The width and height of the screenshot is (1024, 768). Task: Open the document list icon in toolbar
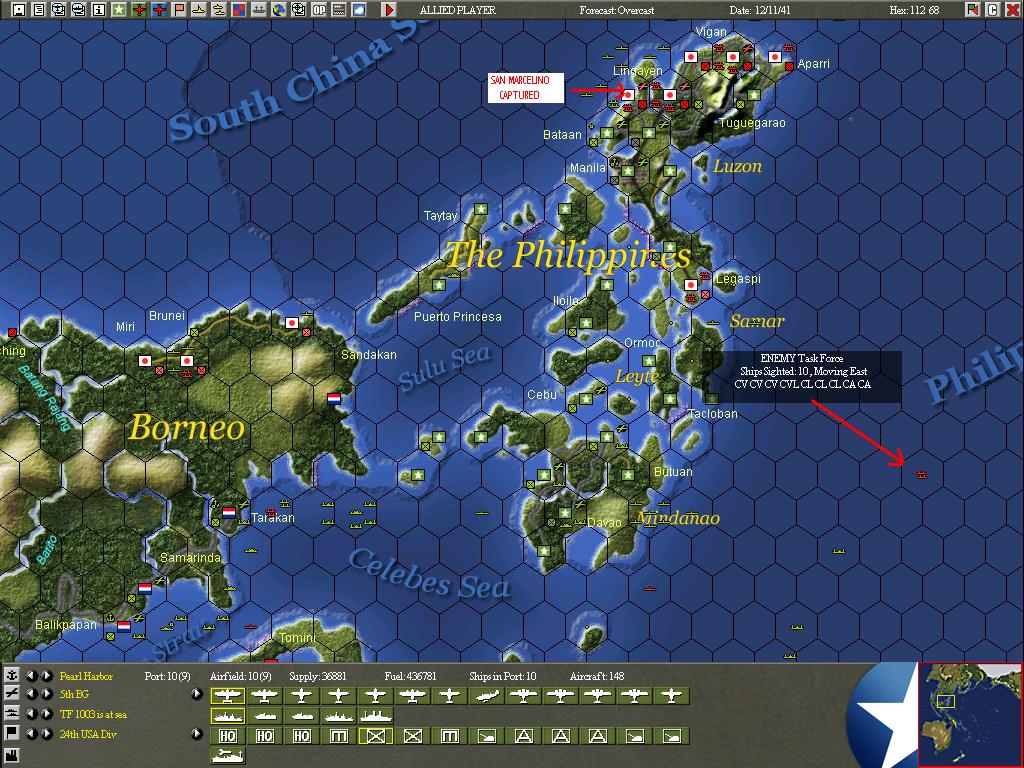[x=39, y=10]
